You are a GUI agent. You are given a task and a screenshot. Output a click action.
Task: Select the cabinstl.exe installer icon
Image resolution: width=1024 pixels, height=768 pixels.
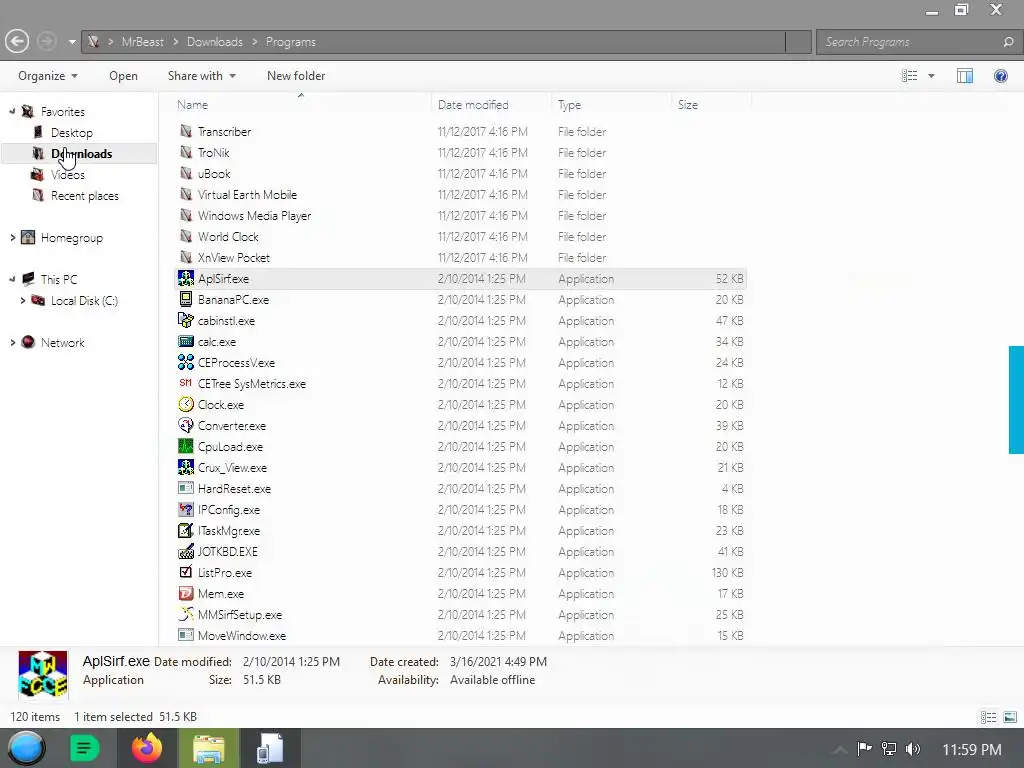click(185, 321)
